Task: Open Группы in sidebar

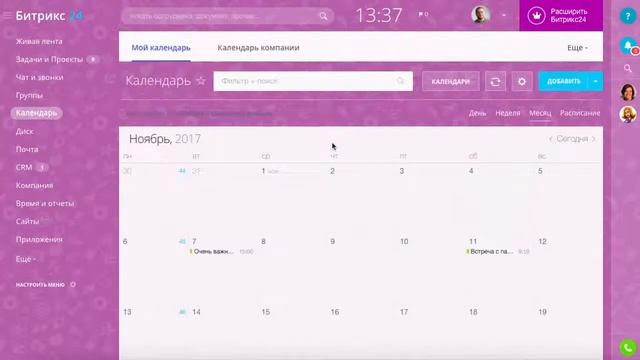Action: [x=29, y=96]
